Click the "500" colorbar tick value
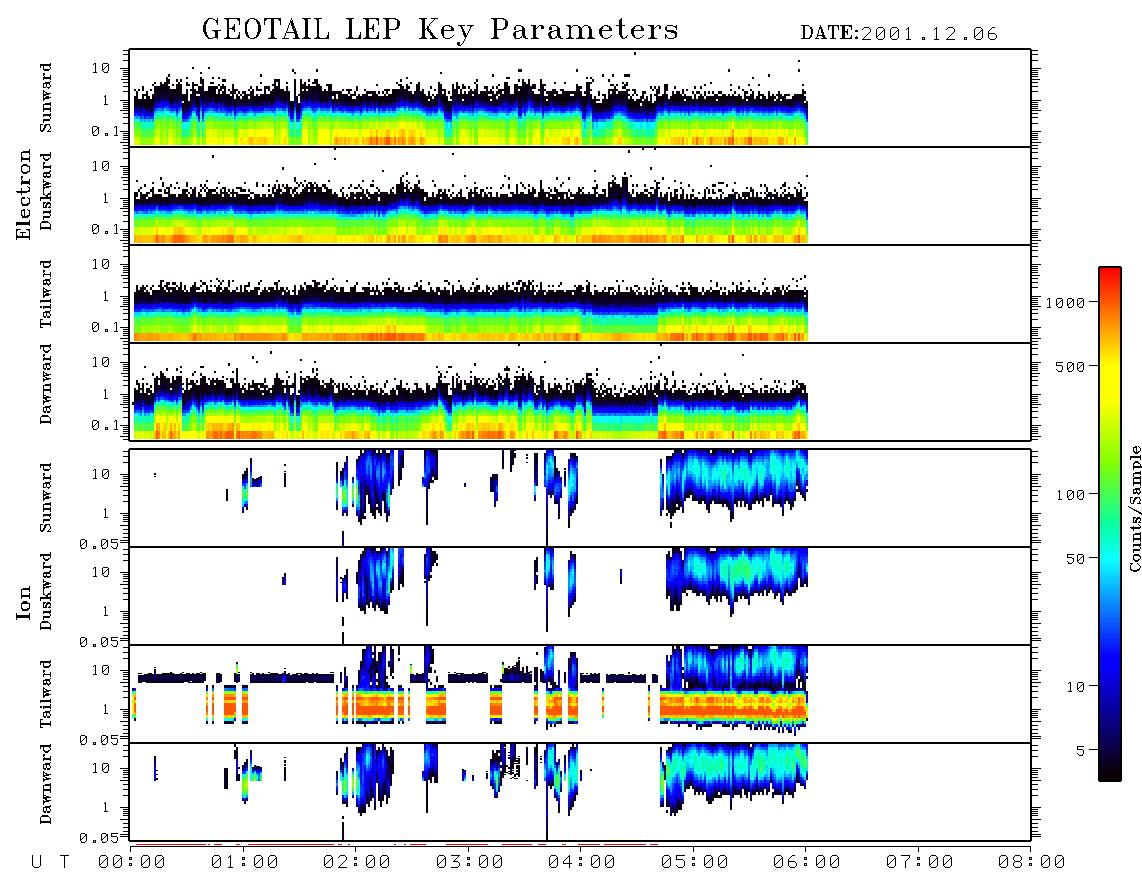The width and height of the screenshot is (1142, 880). (x=1070, y=366)
